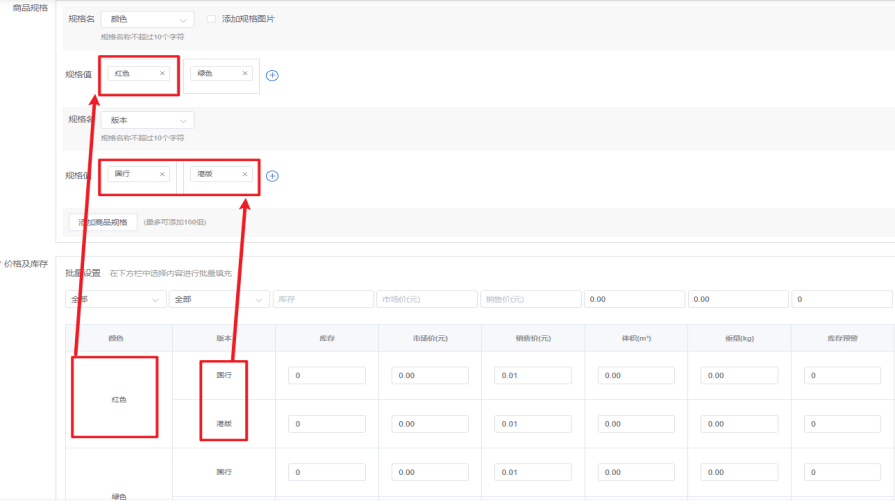This screenshot has width=895, height=504.
Task: Add a new version spec value with plus icon
Action: pyautogui.click(x=272, y=176)
